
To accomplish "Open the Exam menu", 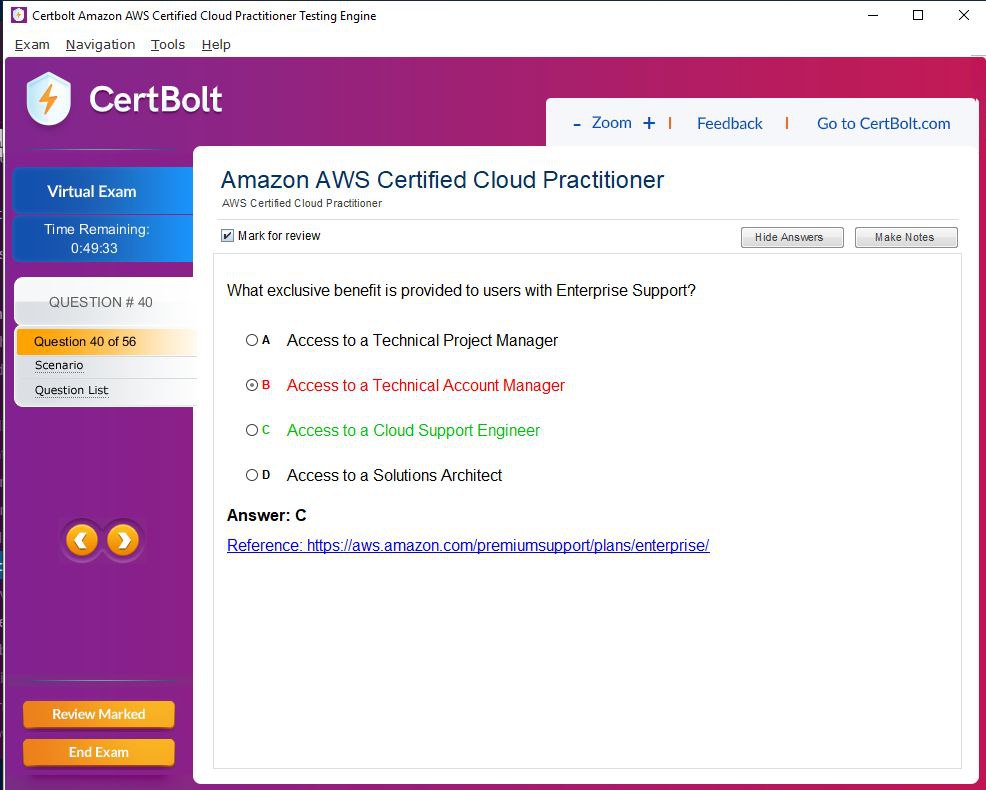I will (32, 45).
